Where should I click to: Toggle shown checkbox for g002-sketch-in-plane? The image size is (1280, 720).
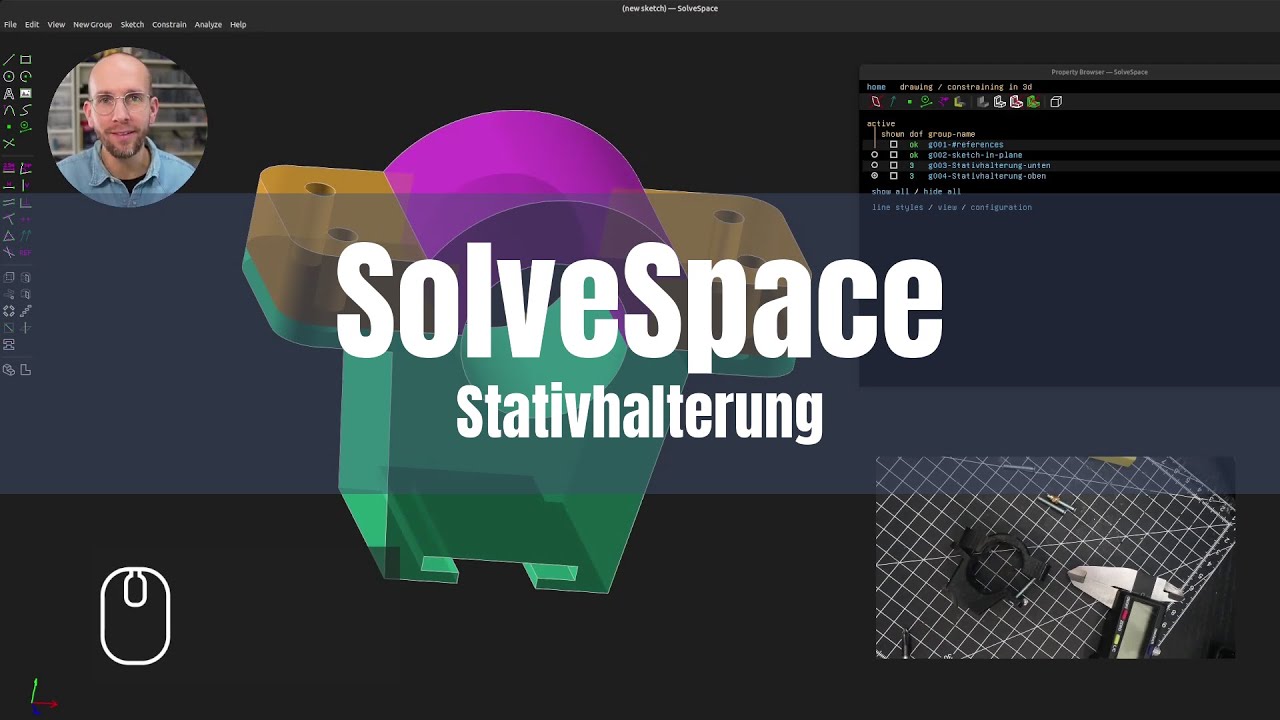(x=893, y=155)
